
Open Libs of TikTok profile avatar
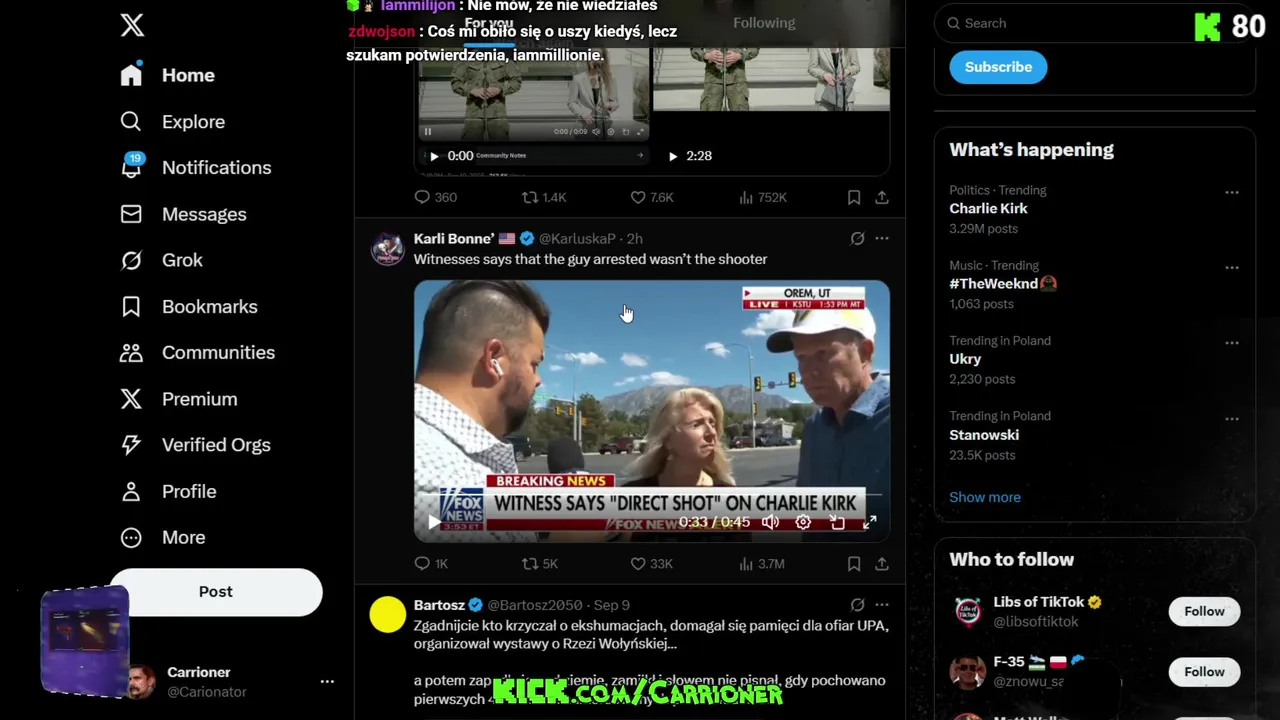pyautogui.click(x=967, y=611)
